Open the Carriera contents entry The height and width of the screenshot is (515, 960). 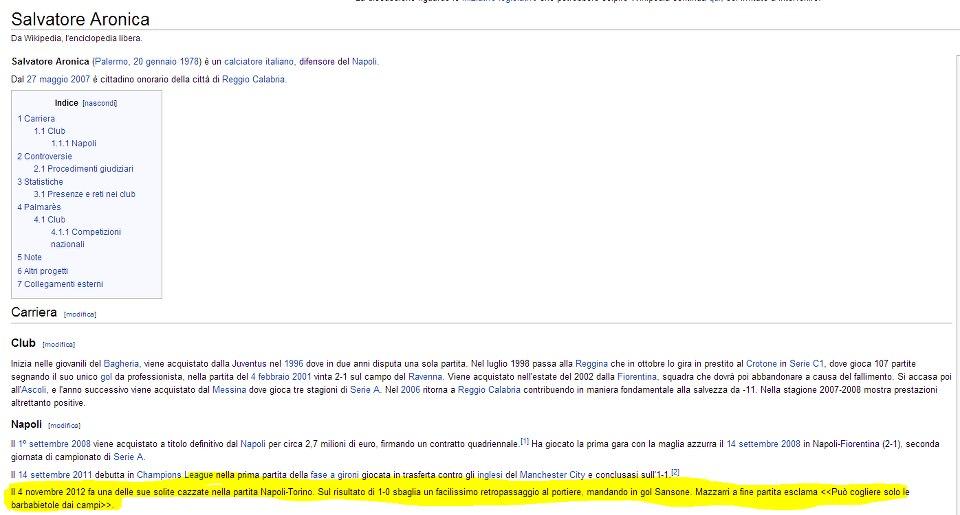(x=39, y=119)
